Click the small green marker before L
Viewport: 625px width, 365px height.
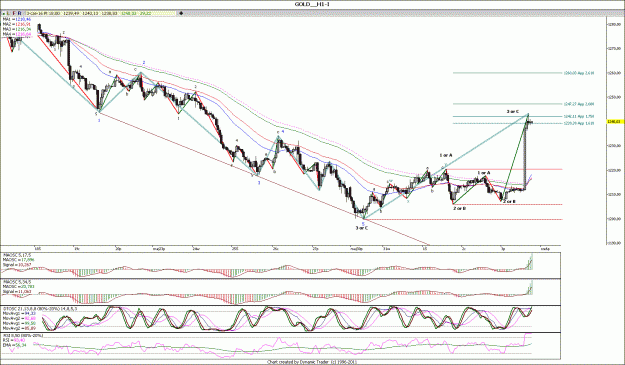(x=3, y=13)
